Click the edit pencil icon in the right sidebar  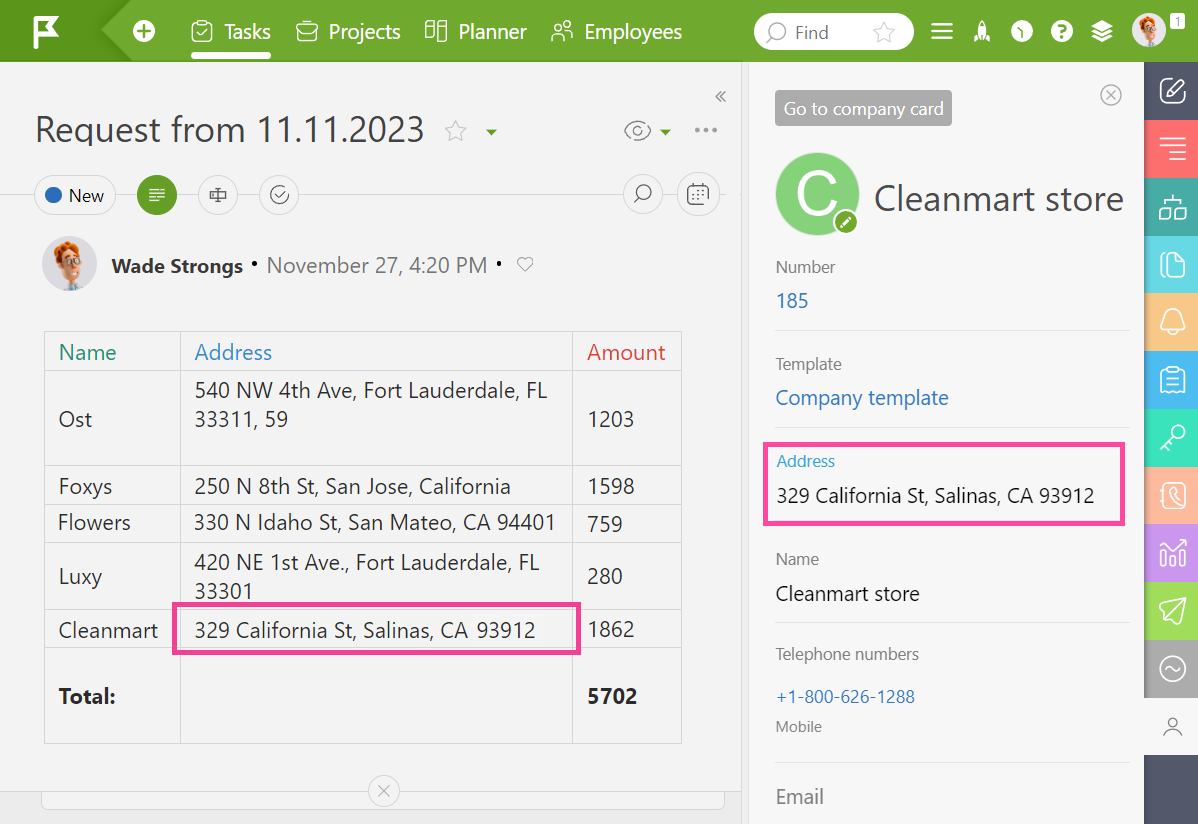(x=1172, y=91)
